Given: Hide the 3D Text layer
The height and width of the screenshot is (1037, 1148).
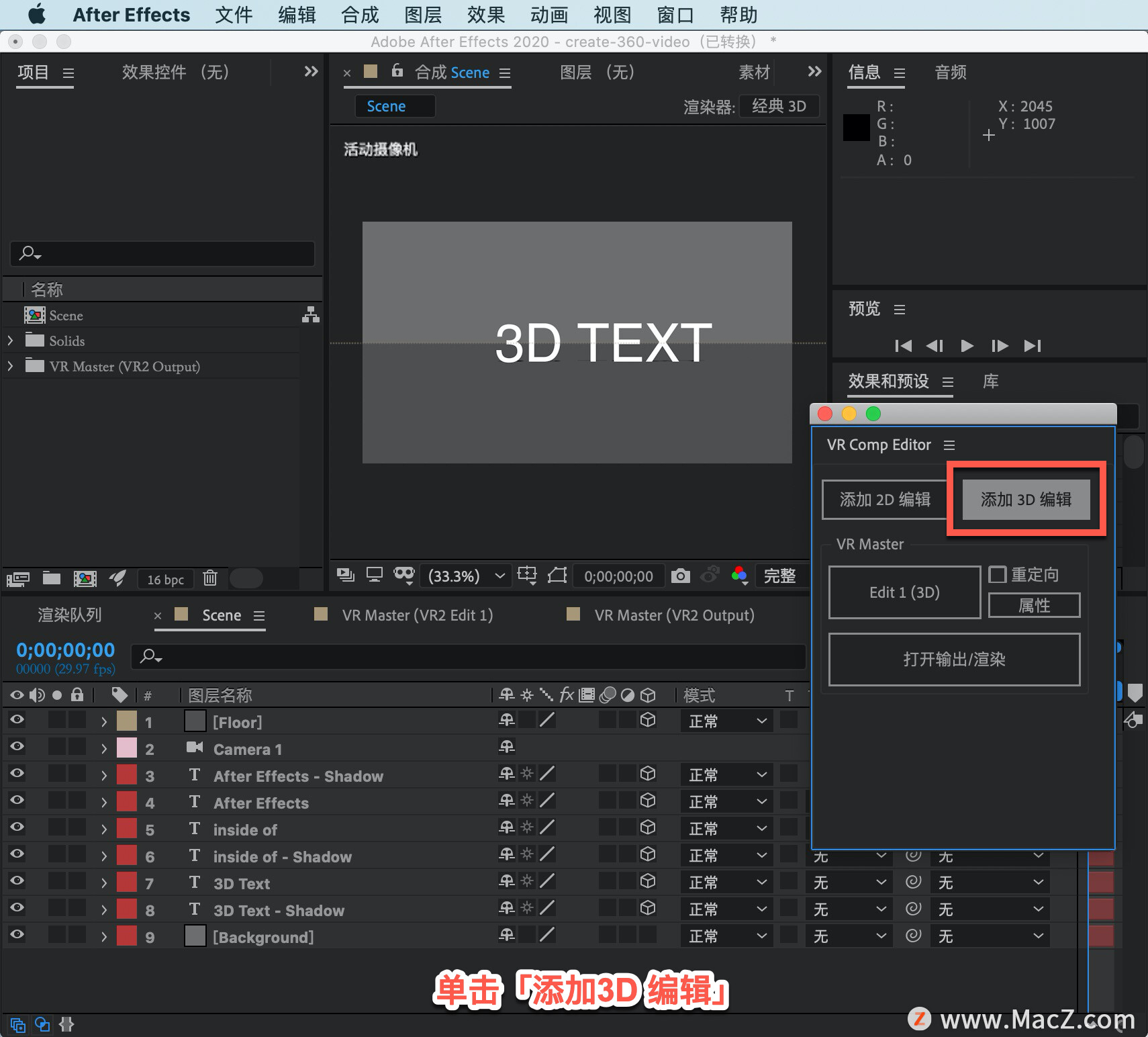Looking at the screenshot, I should tap(17, 881).
